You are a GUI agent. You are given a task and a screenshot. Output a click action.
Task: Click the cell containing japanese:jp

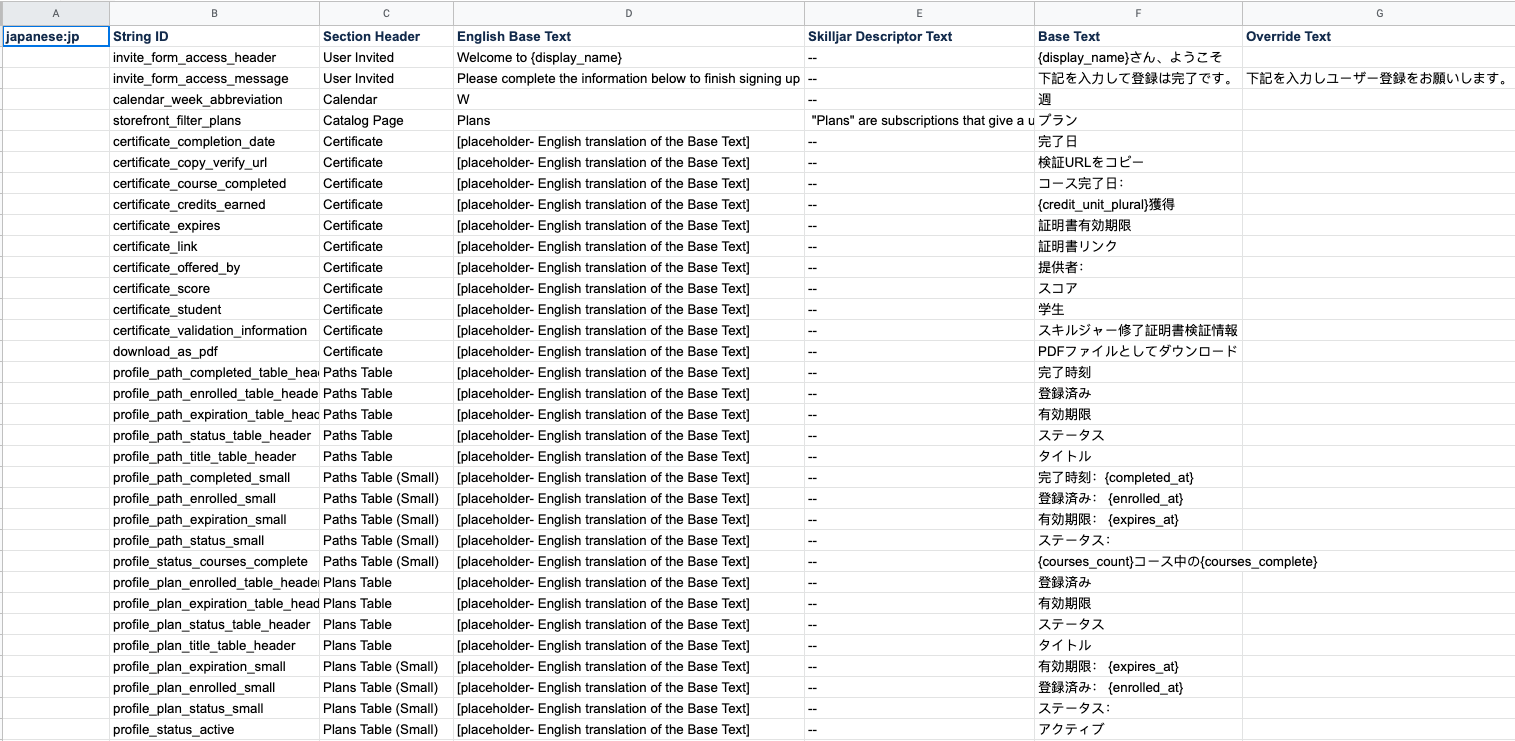tap(55, 37)
